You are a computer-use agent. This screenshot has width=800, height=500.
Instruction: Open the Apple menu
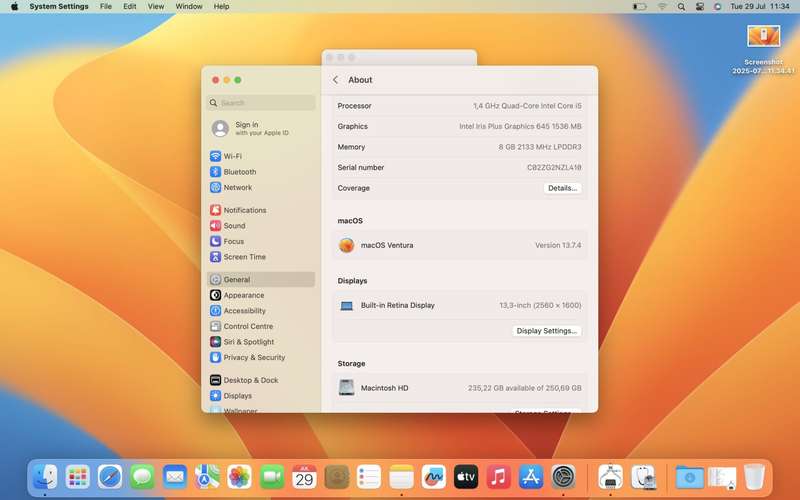click(x=14, y=7)
